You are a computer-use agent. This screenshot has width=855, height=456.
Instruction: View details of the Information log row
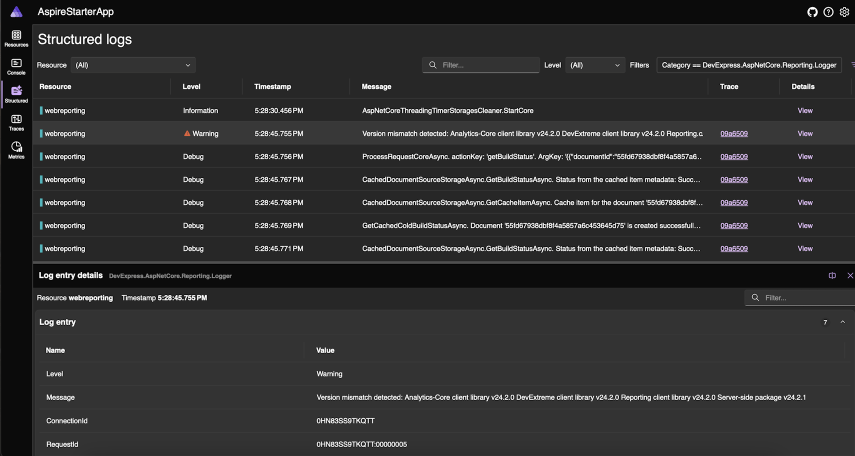tap(805, 110)
